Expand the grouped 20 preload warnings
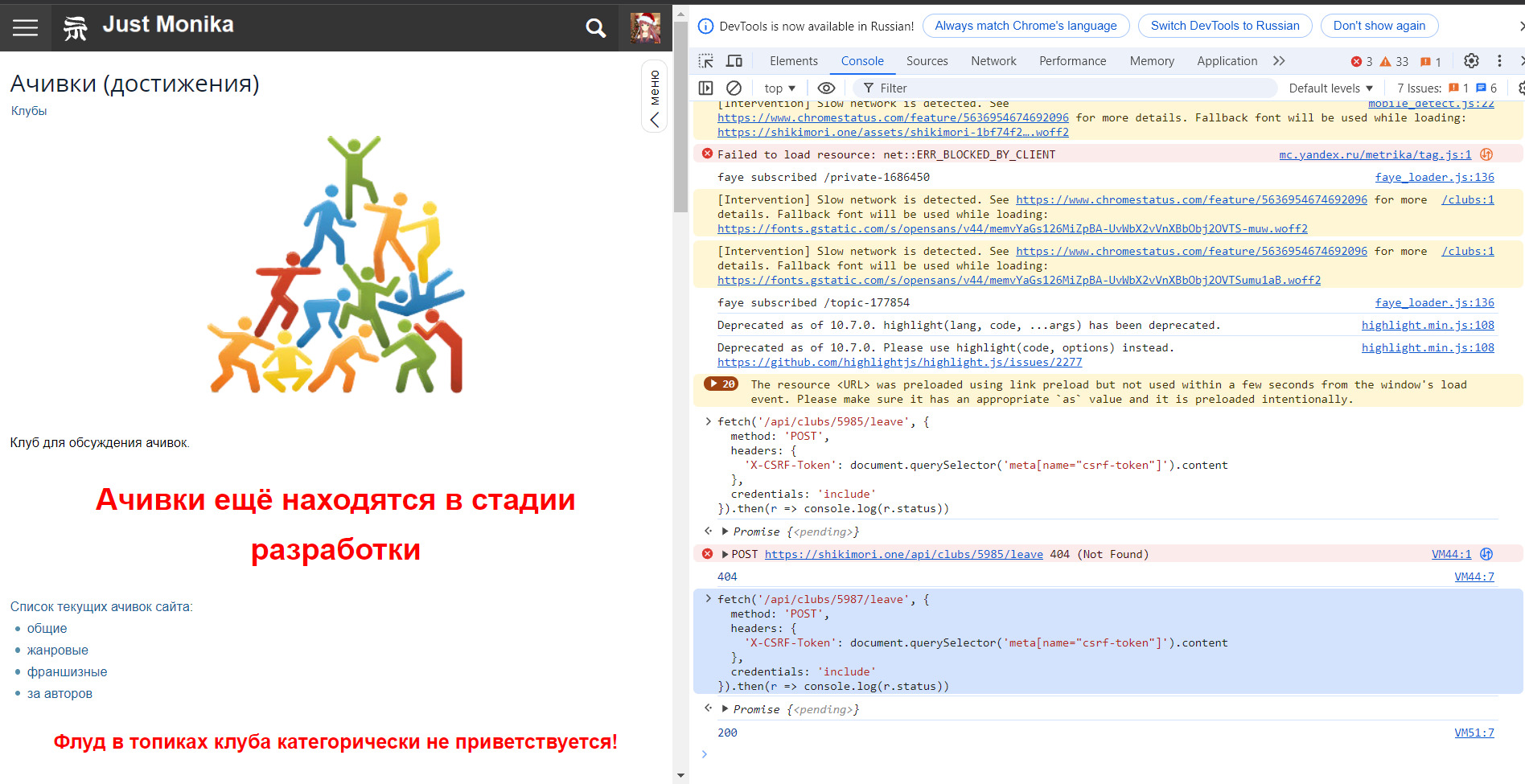Viewport: 1525px width, 784px height. [721, 384]
